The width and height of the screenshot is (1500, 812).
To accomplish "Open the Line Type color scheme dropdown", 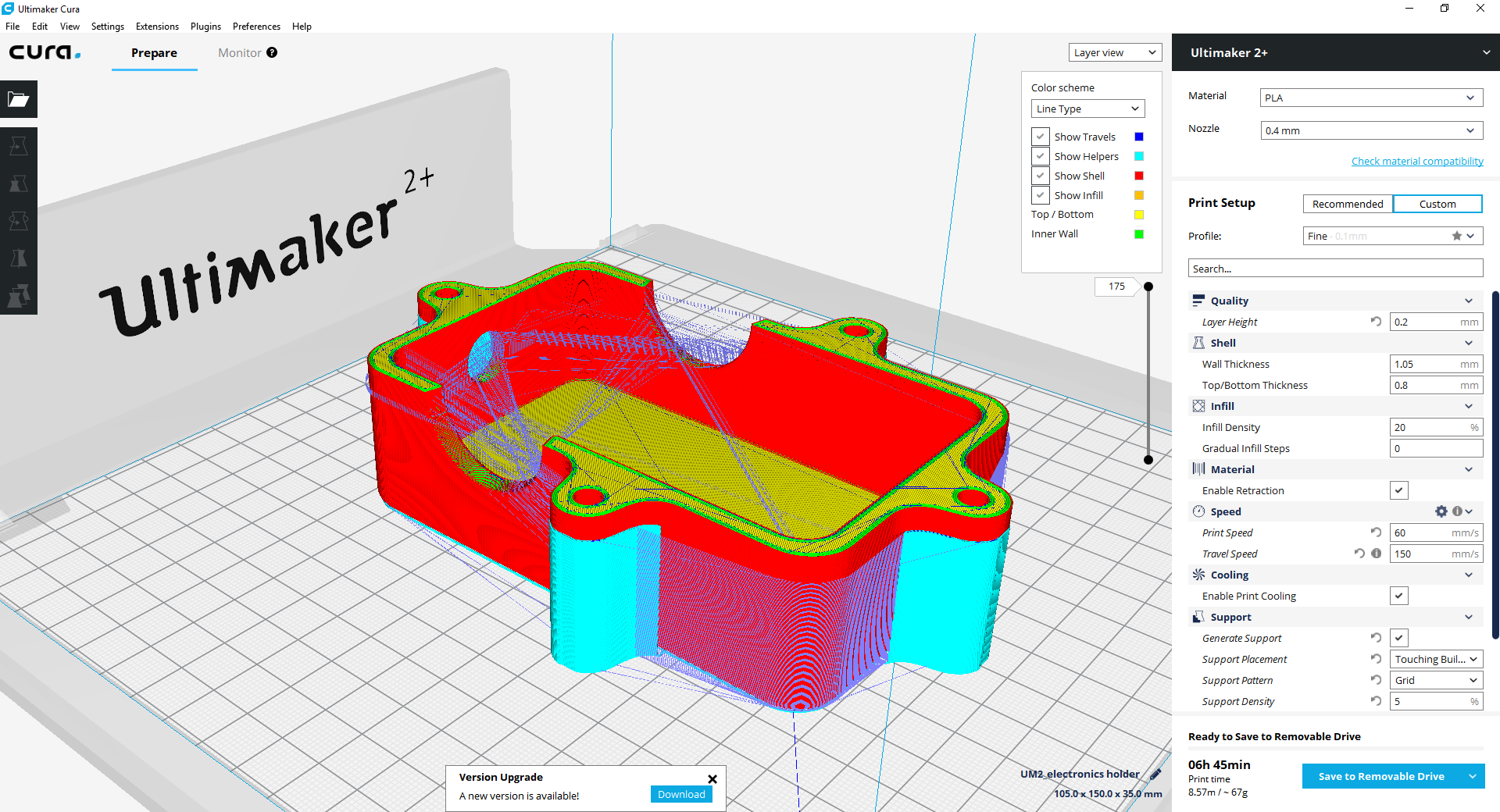I will pyautogui.click(x=1087, y=109).
